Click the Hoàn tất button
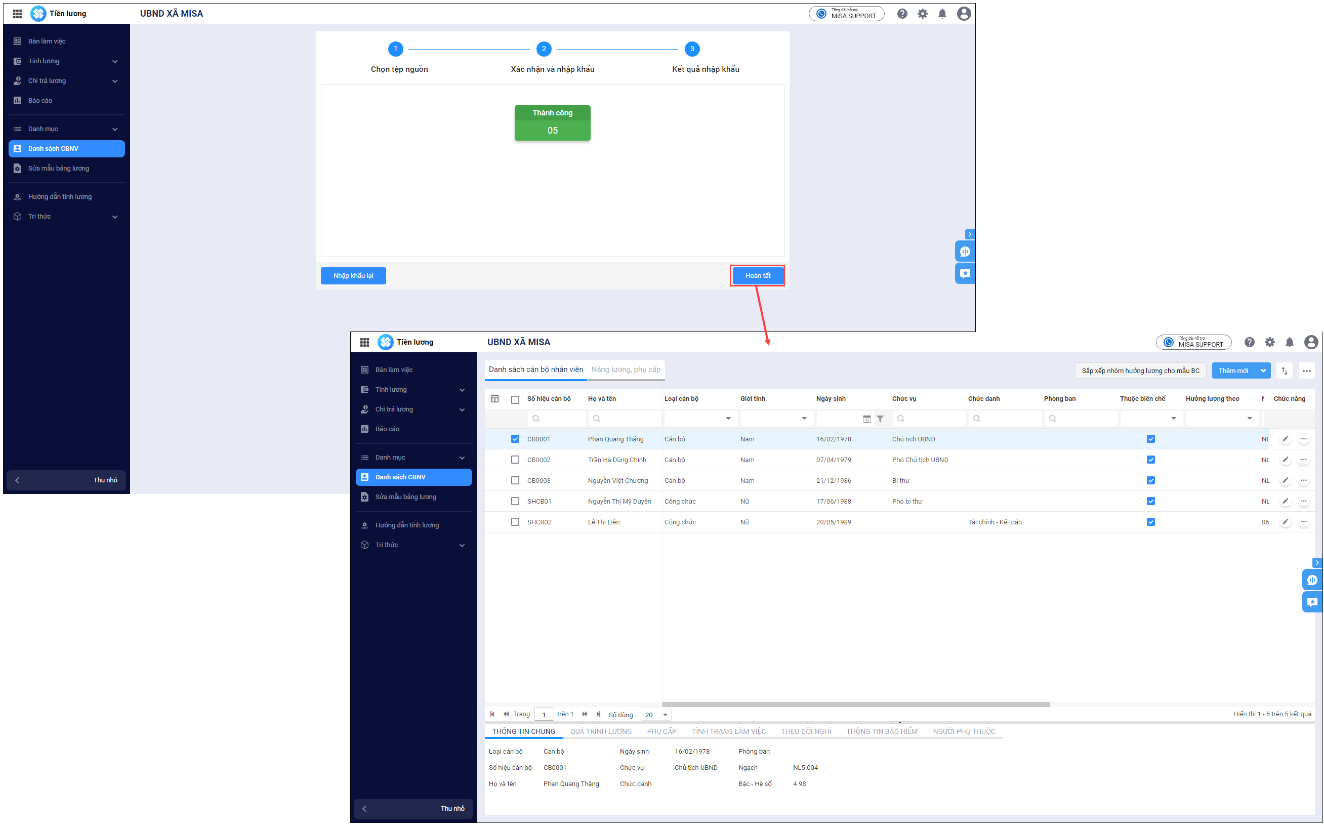 pyautogui.click(x=757, y=275)
